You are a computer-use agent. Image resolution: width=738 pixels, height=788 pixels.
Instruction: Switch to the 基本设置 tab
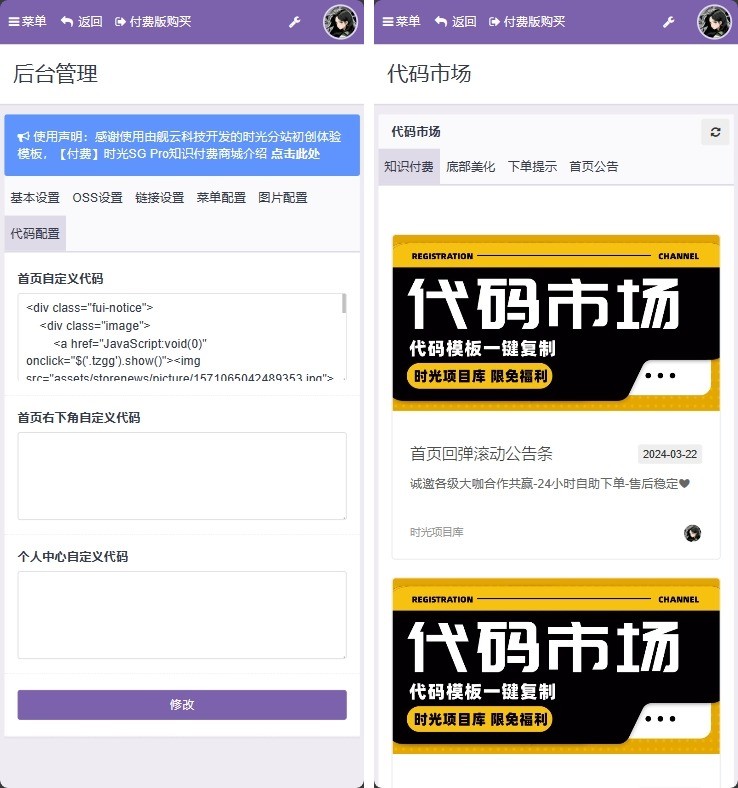pyautogui.click(x=35, y=198)
